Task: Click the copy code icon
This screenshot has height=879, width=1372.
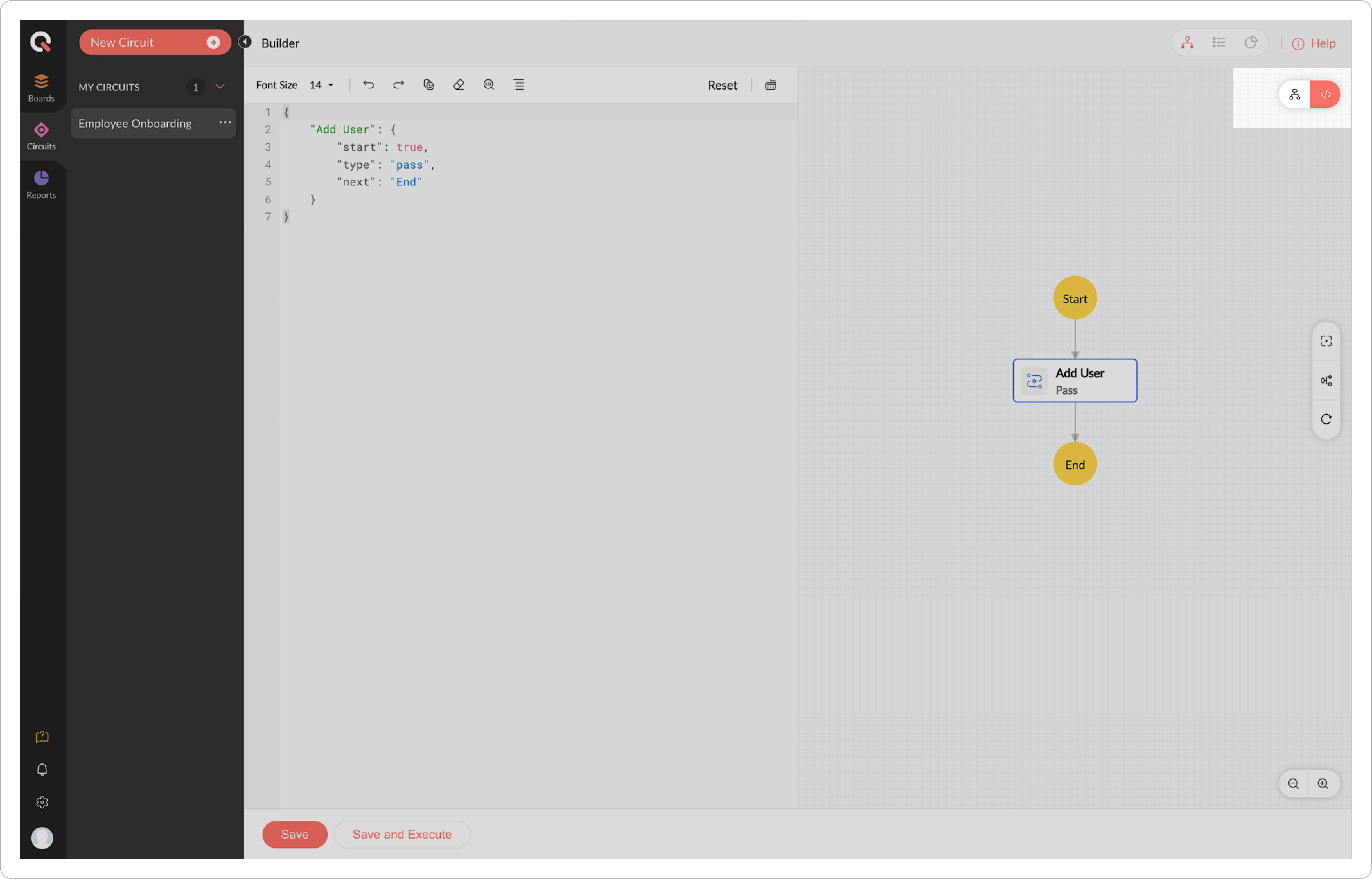Action: point(429,85)
